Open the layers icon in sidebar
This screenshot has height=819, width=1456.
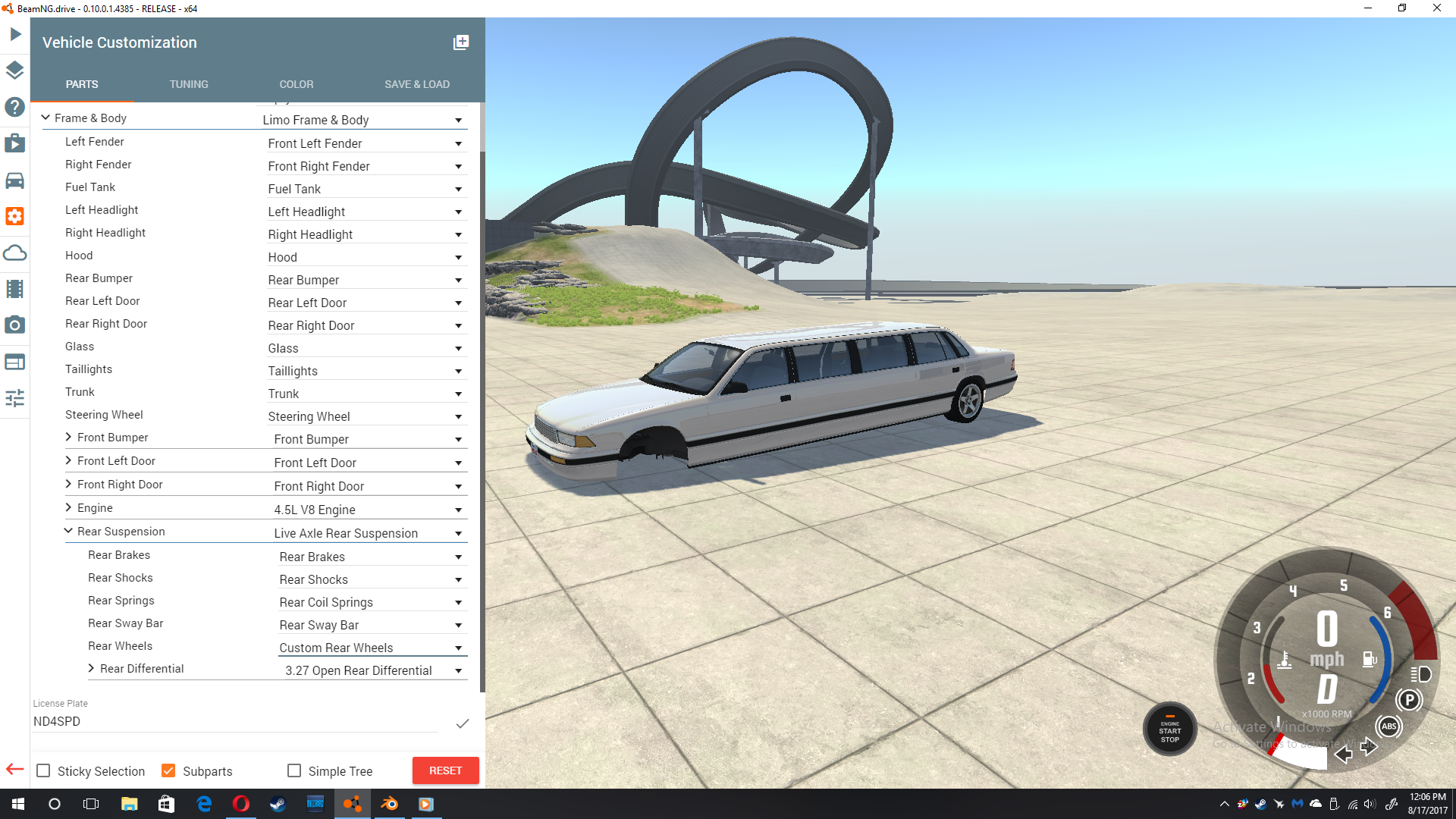tap(15, 71)
